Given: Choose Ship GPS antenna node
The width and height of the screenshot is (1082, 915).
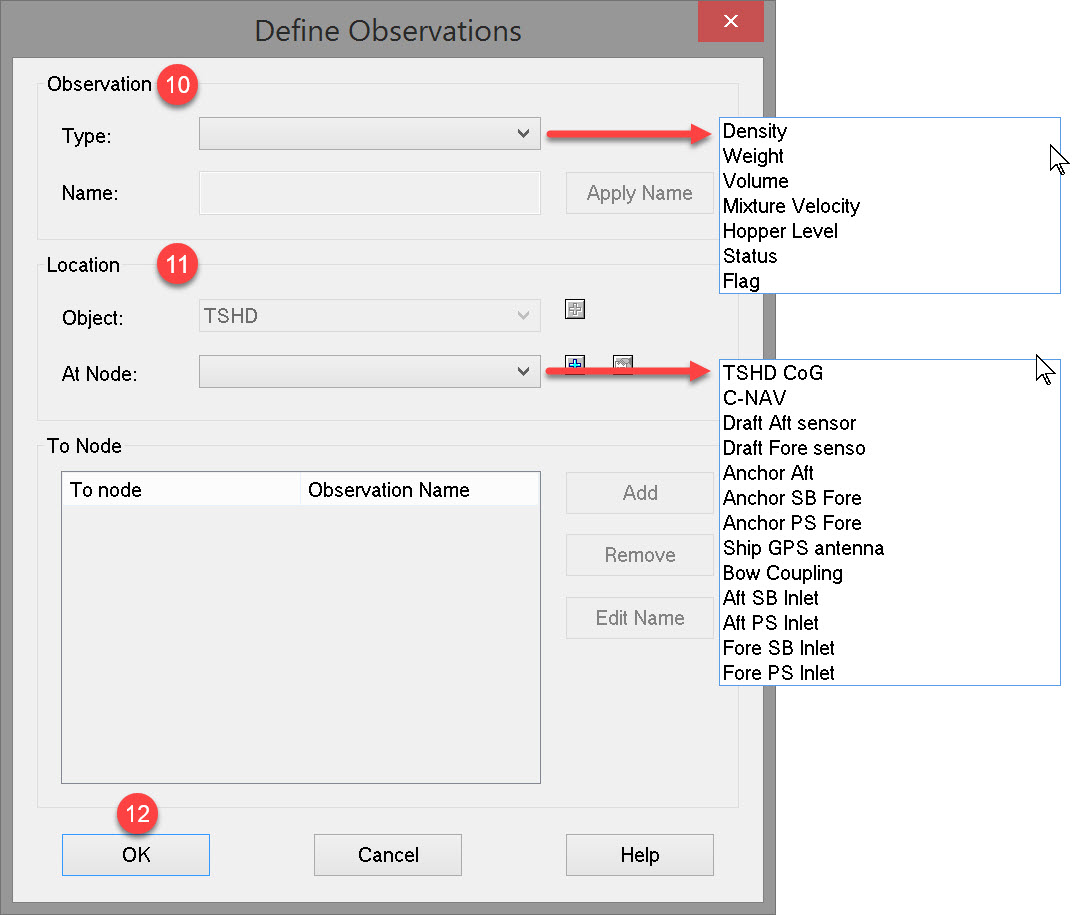Looking at the screenshot, I should tap(803, 548).
